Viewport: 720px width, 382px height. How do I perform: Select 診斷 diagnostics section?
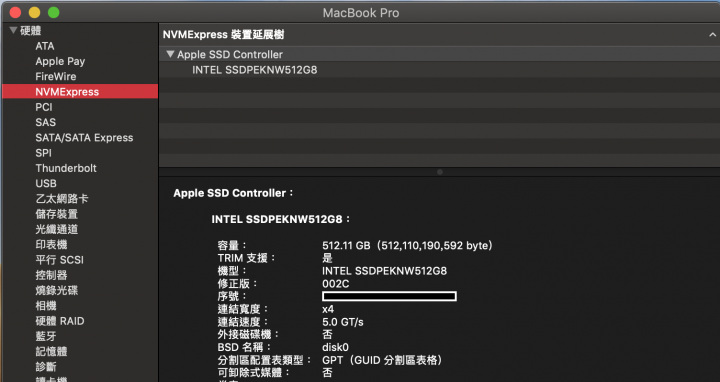(x=46, y=366)
